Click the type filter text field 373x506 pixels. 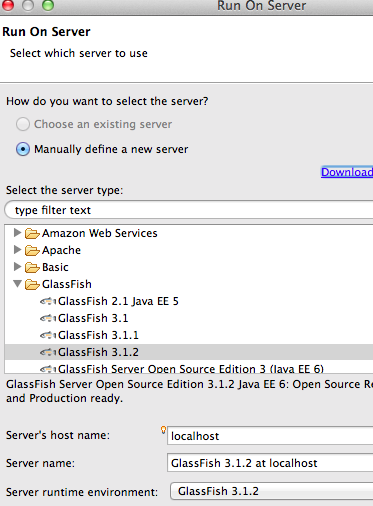click(x=189, y=210)
